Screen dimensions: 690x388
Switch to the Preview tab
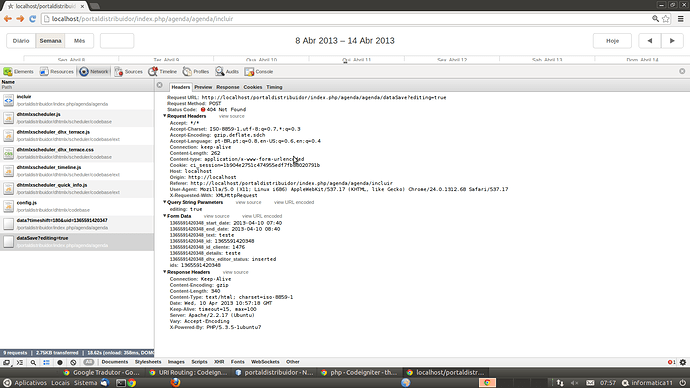coord(203,87)
